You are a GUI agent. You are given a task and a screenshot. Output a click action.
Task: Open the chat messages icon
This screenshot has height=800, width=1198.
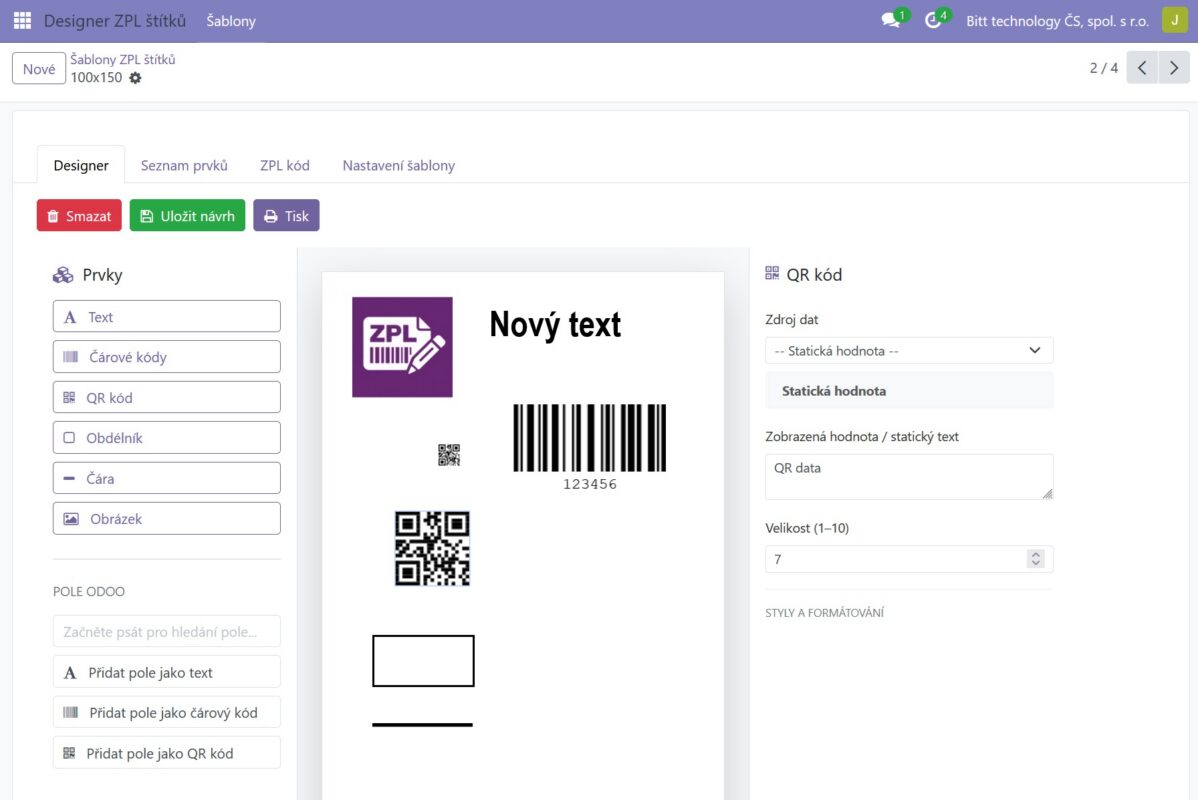pos(891,20)
